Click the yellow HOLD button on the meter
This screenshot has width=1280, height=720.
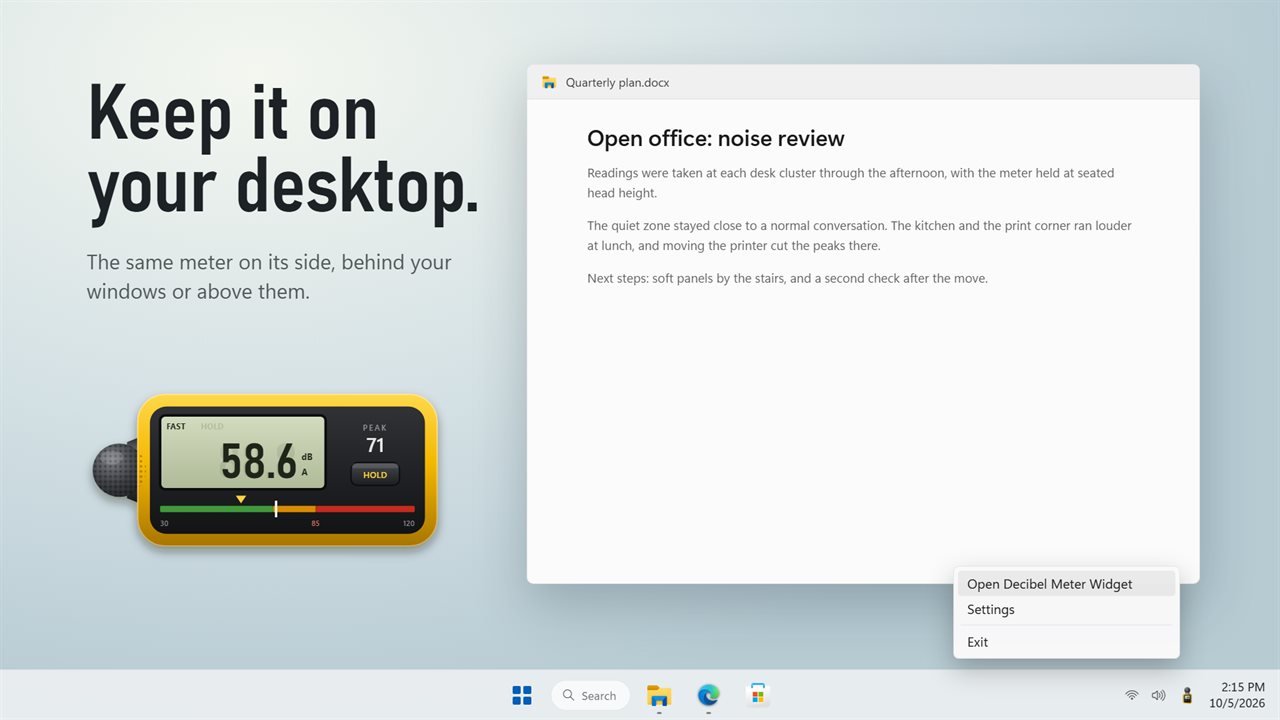pyautogui.click(x=375, y=475)
